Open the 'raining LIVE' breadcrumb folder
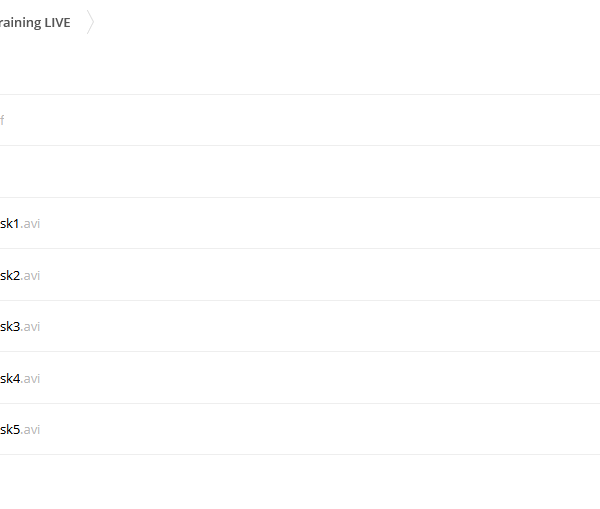 35,23
